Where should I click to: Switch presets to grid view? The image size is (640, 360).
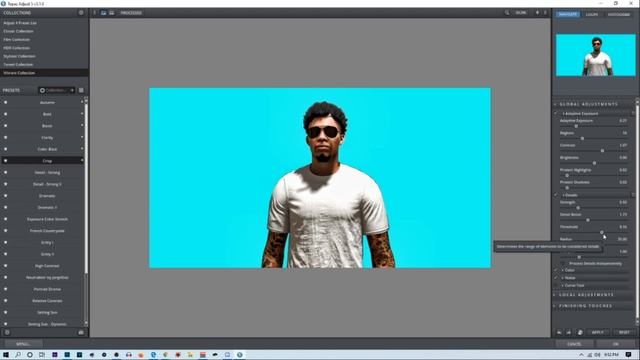coord(81,90)
